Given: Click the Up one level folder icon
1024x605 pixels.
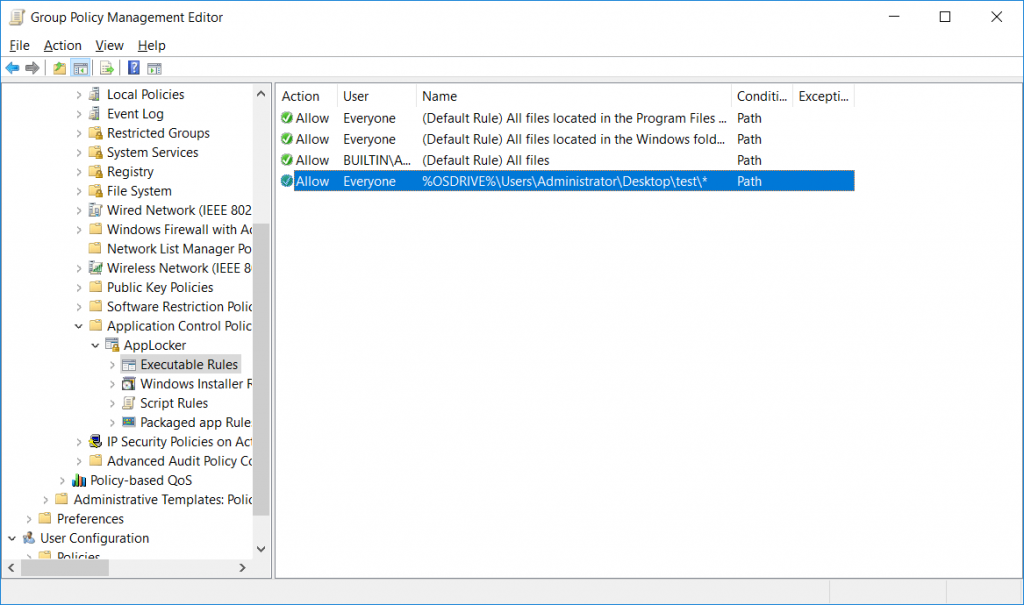Looking at the screenshot, I should point(58,67).
